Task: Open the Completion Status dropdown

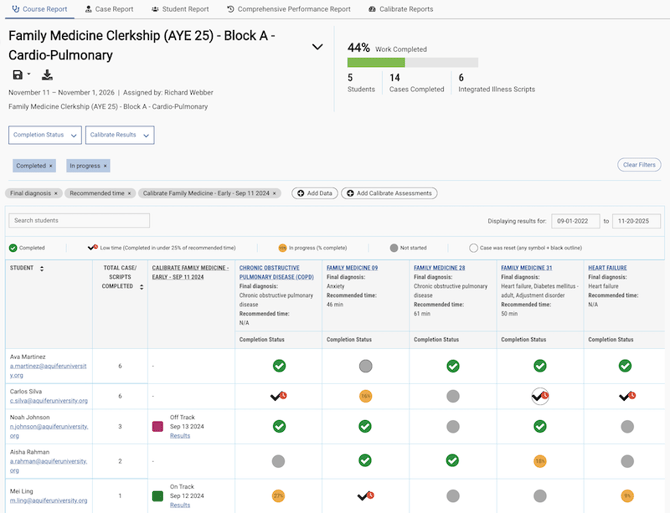Action: (x=44, y=135)
